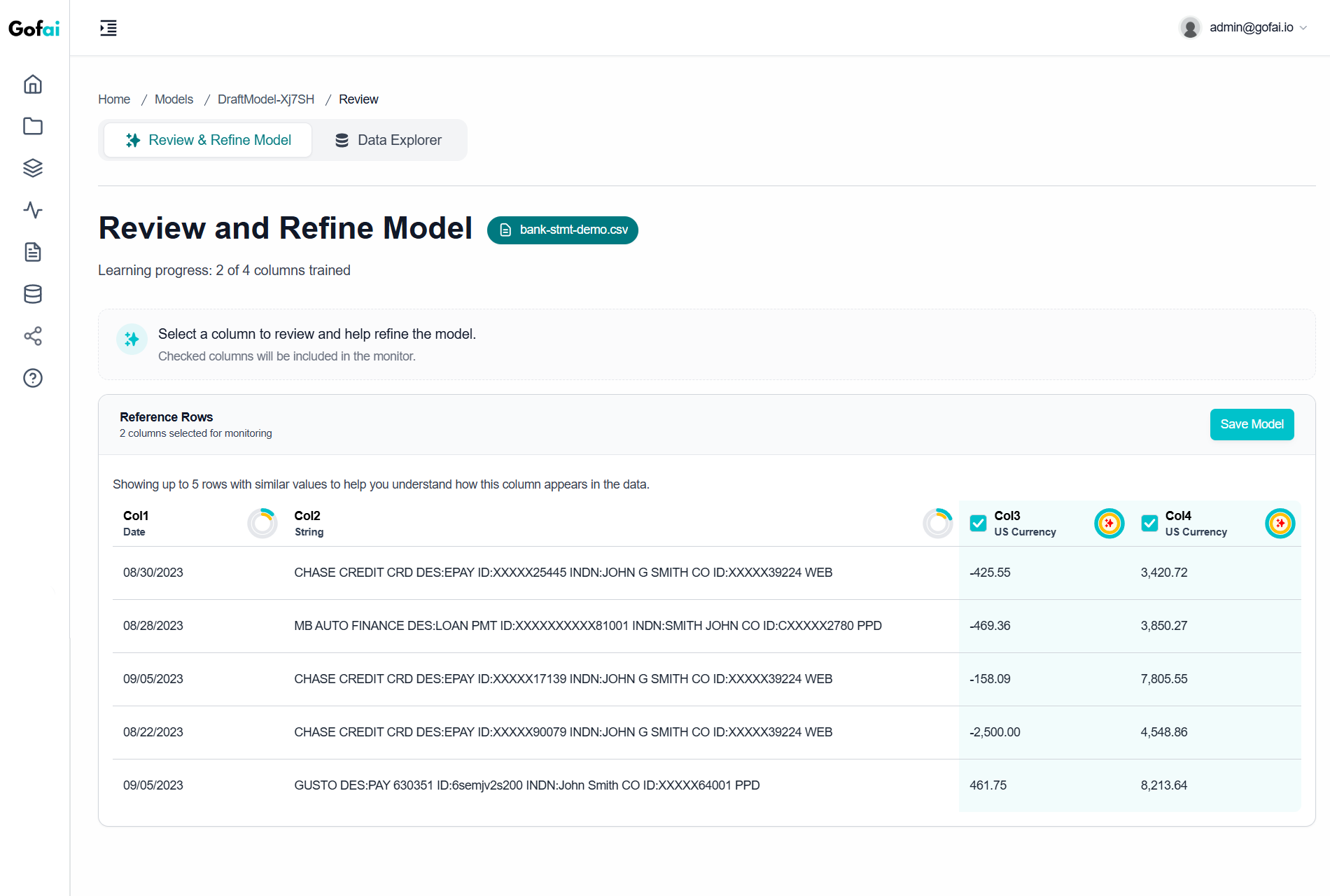Toggle the sidebar collapse icon

click(x=108, y=28)
